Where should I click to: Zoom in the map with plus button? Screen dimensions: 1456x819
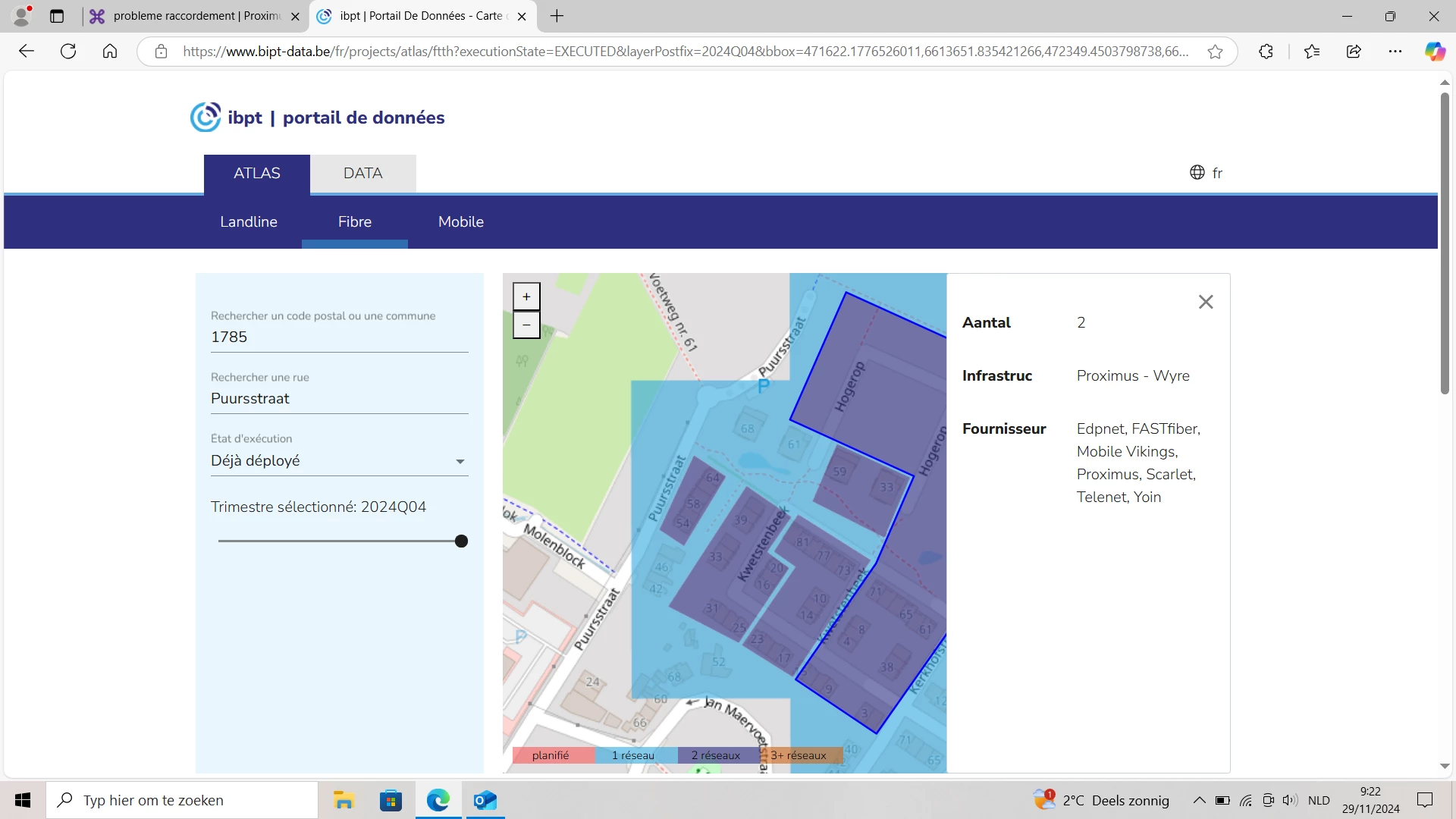pos(526,297)
